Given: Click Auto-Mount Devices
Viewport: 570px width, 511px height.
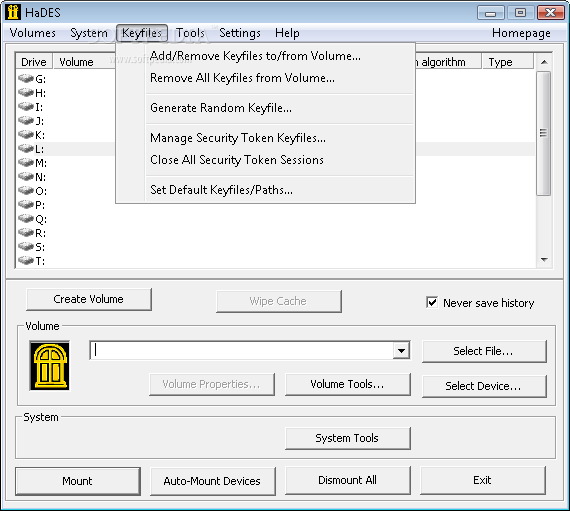Looking at the screenshot, I should click(x=213, y=481).
